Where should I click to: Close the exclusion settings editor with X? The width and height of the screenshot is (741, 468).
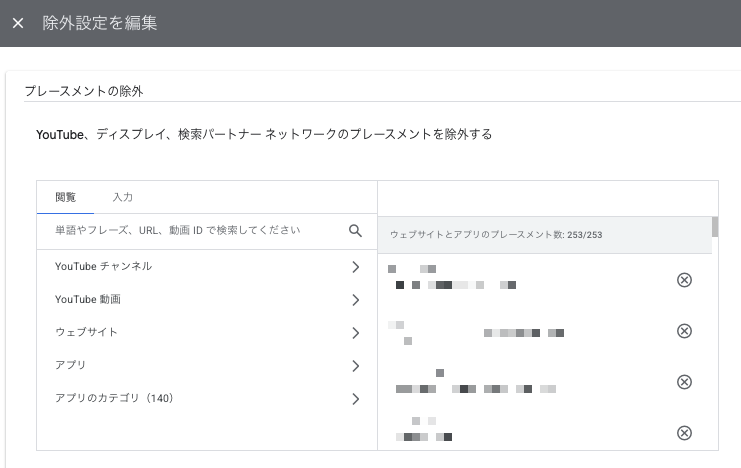tap(18, 23)
